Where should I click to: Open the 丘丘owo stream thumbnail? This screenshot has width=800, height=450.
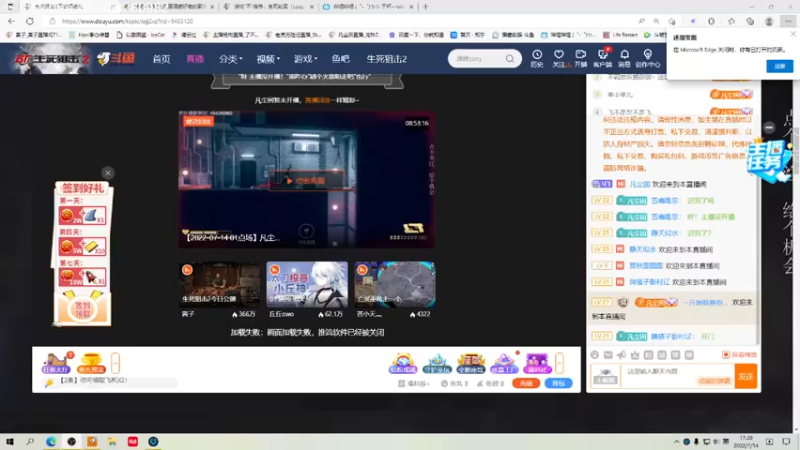307,284
